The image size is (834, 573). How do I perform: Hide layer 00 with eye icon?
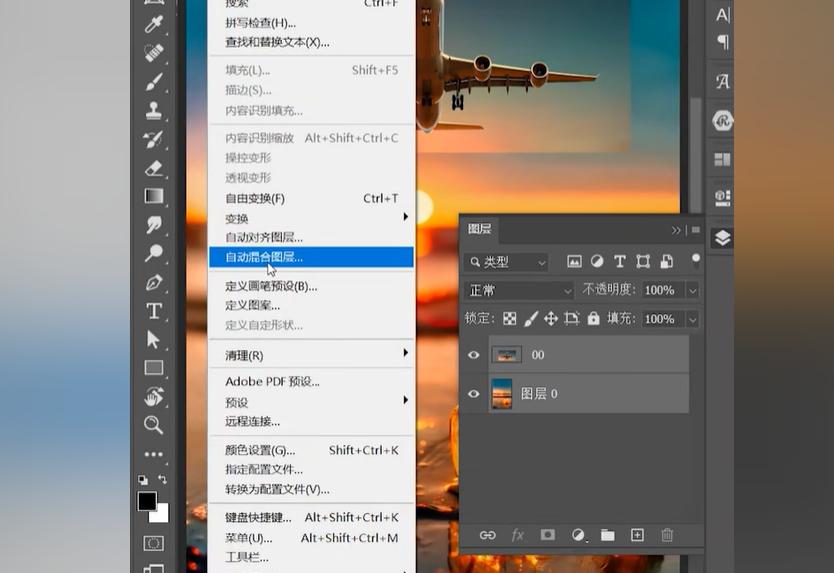[x=473, y=355]
